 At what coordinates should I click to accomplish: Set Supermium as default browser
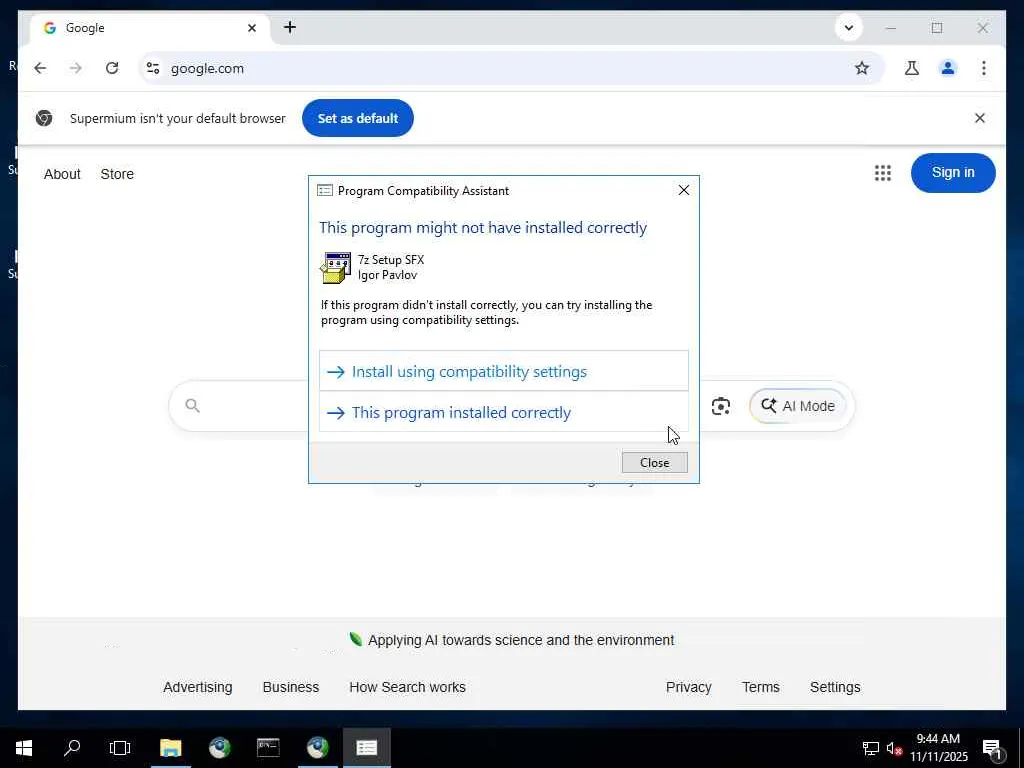358,118
